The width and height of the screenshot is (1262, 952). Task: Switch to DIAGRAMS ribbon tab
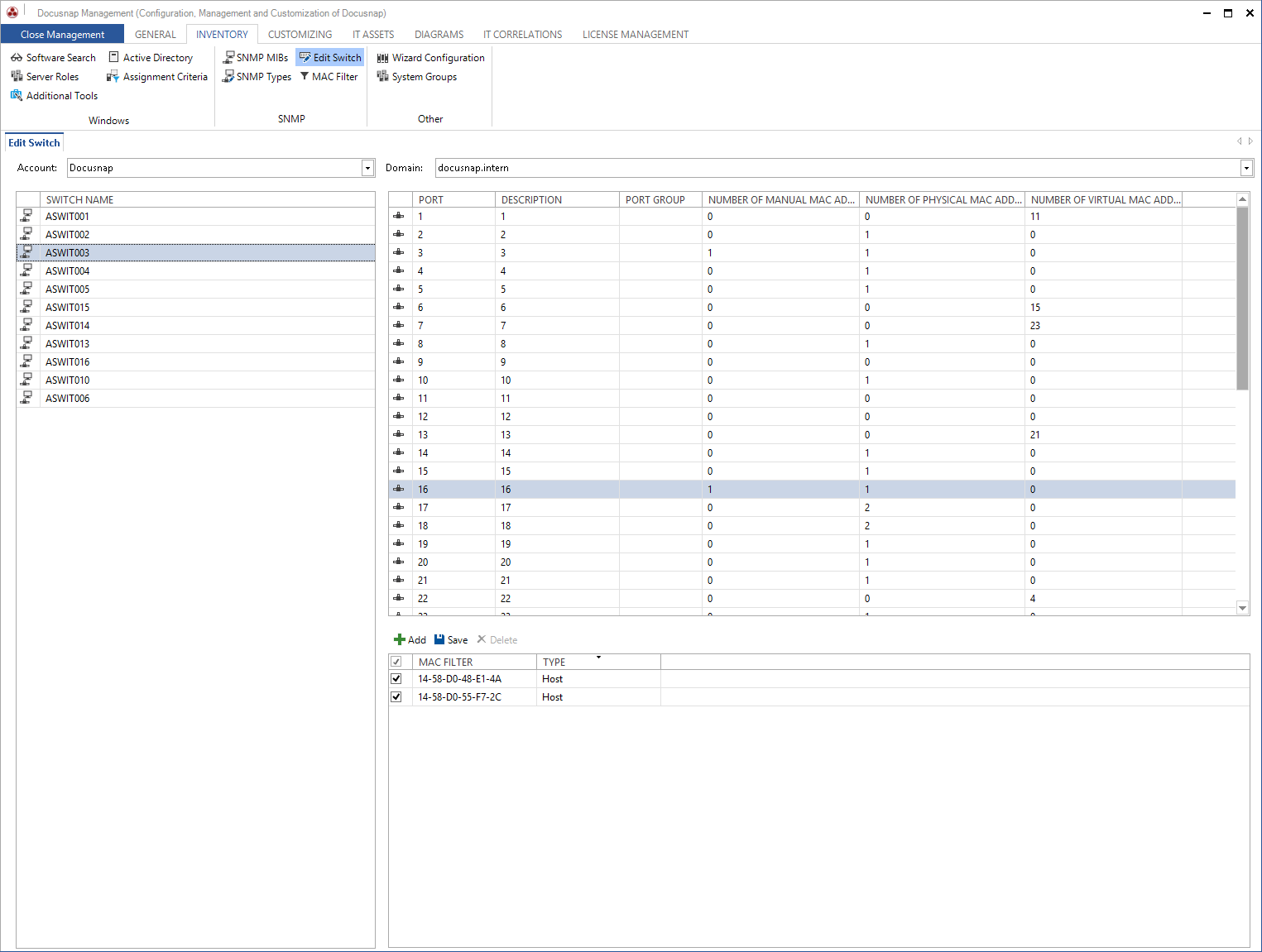pyautogui.click(x=439, y=35)
